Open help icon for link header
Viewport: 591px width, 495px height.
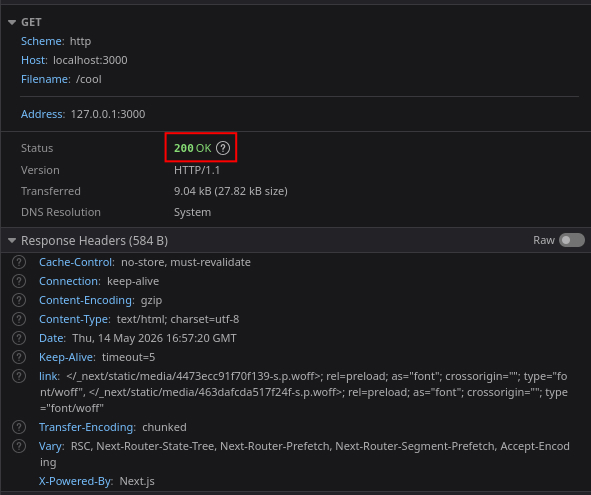pyautogui.click(x=19, y=376)
